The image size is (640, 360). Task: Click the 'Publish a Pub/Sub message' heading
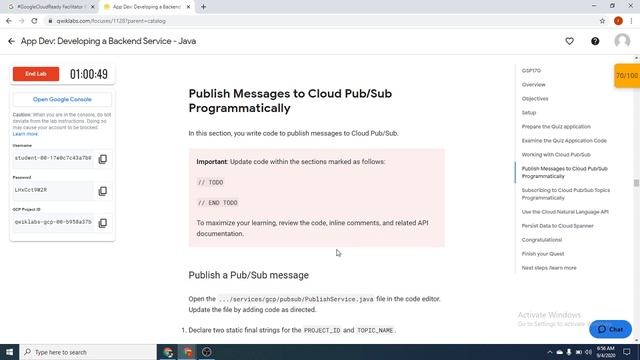(x=249, y=275)
